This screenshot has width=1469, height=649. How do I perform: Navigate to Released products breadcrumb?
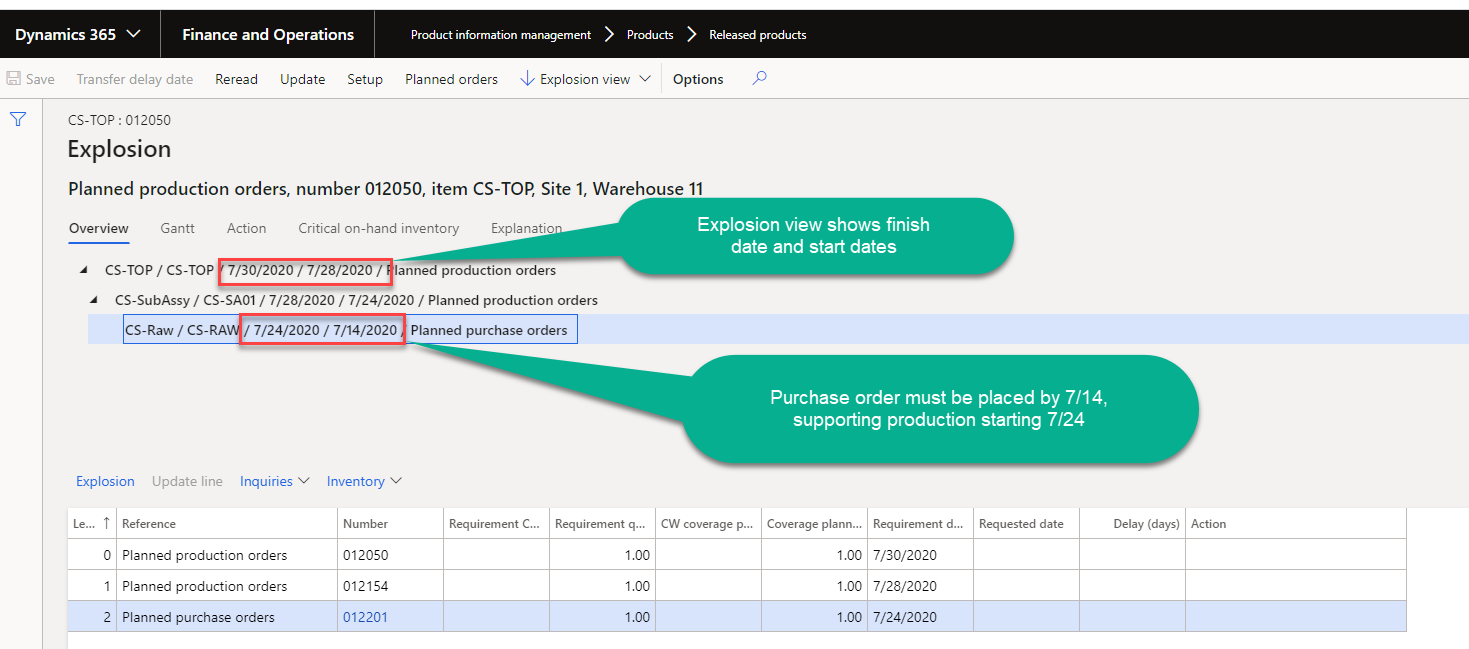[x=757, y=34]
